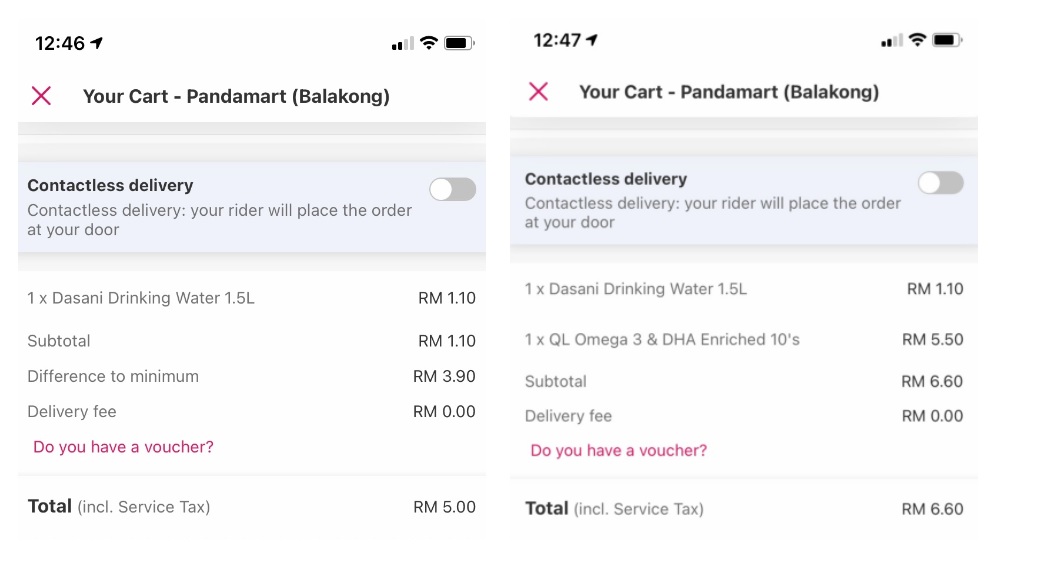Tap the voucher link in the left cart
The image size is (1037, 569).
[123, 447]
